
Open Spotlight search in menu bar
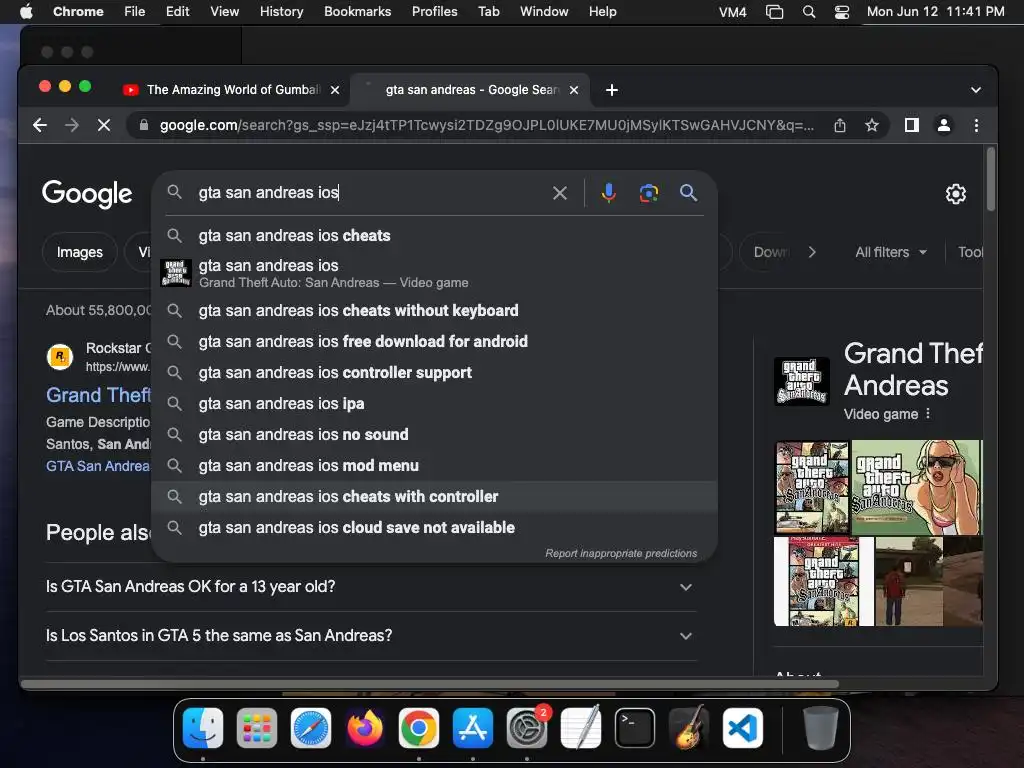point(808,12)
